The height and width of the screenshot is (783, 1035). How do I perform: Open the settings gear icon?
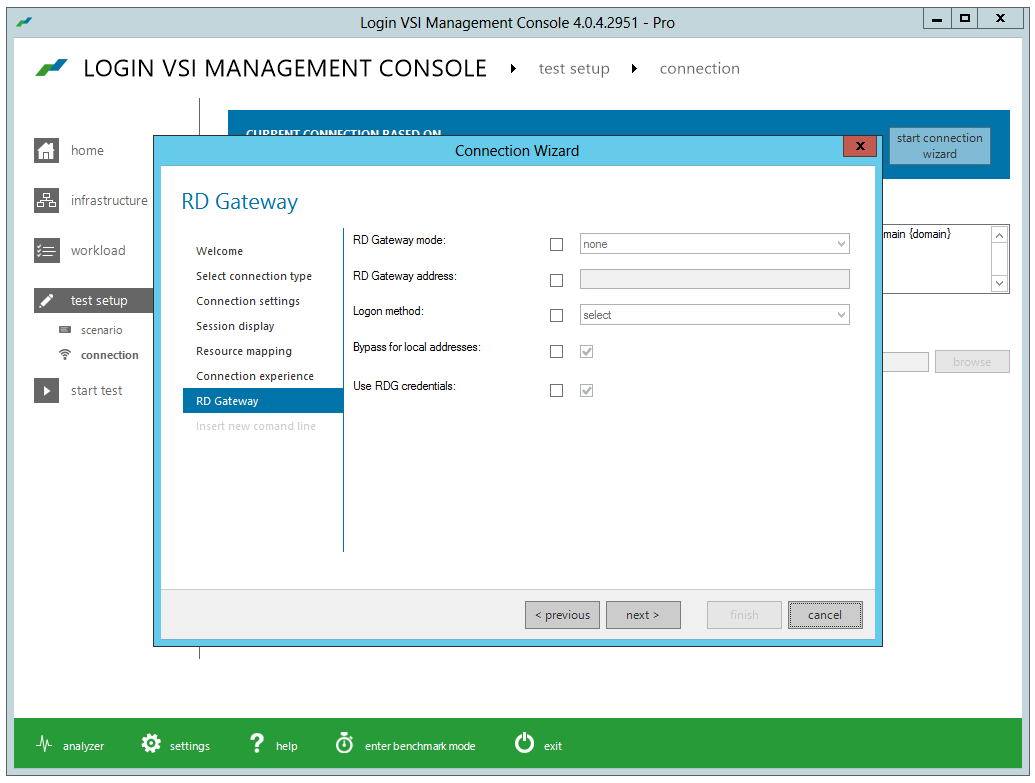151,743
